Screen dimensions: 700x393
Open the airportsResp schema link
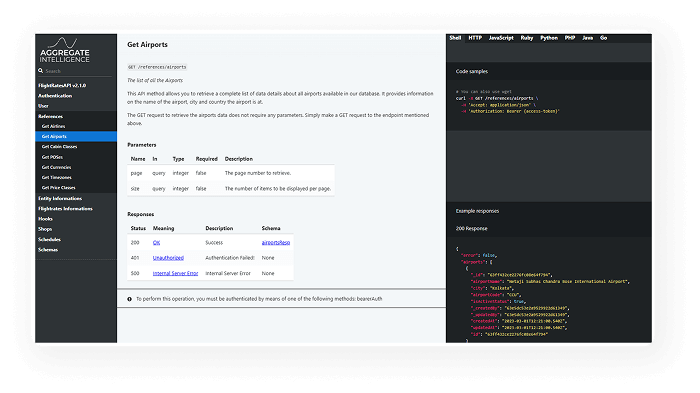[x=275, y=242]
